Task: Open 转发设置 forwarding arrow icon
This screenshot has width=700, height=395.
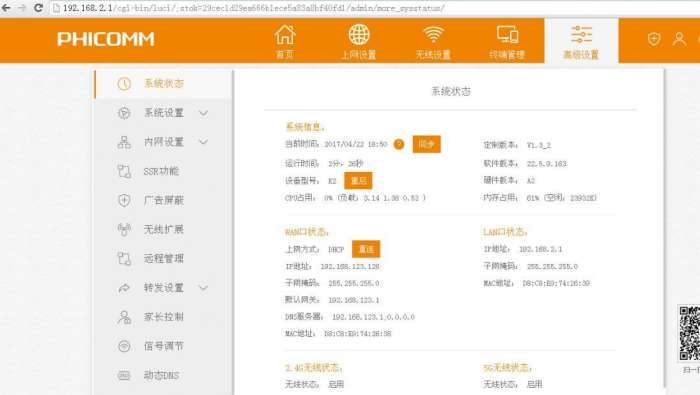Action: (x=124, y=288)
